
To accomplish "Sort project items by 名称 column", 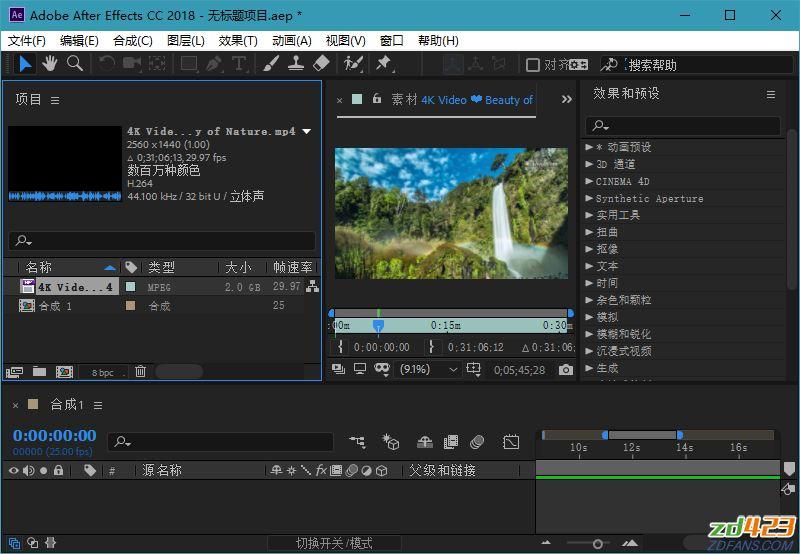I will [x=39, y=267].
